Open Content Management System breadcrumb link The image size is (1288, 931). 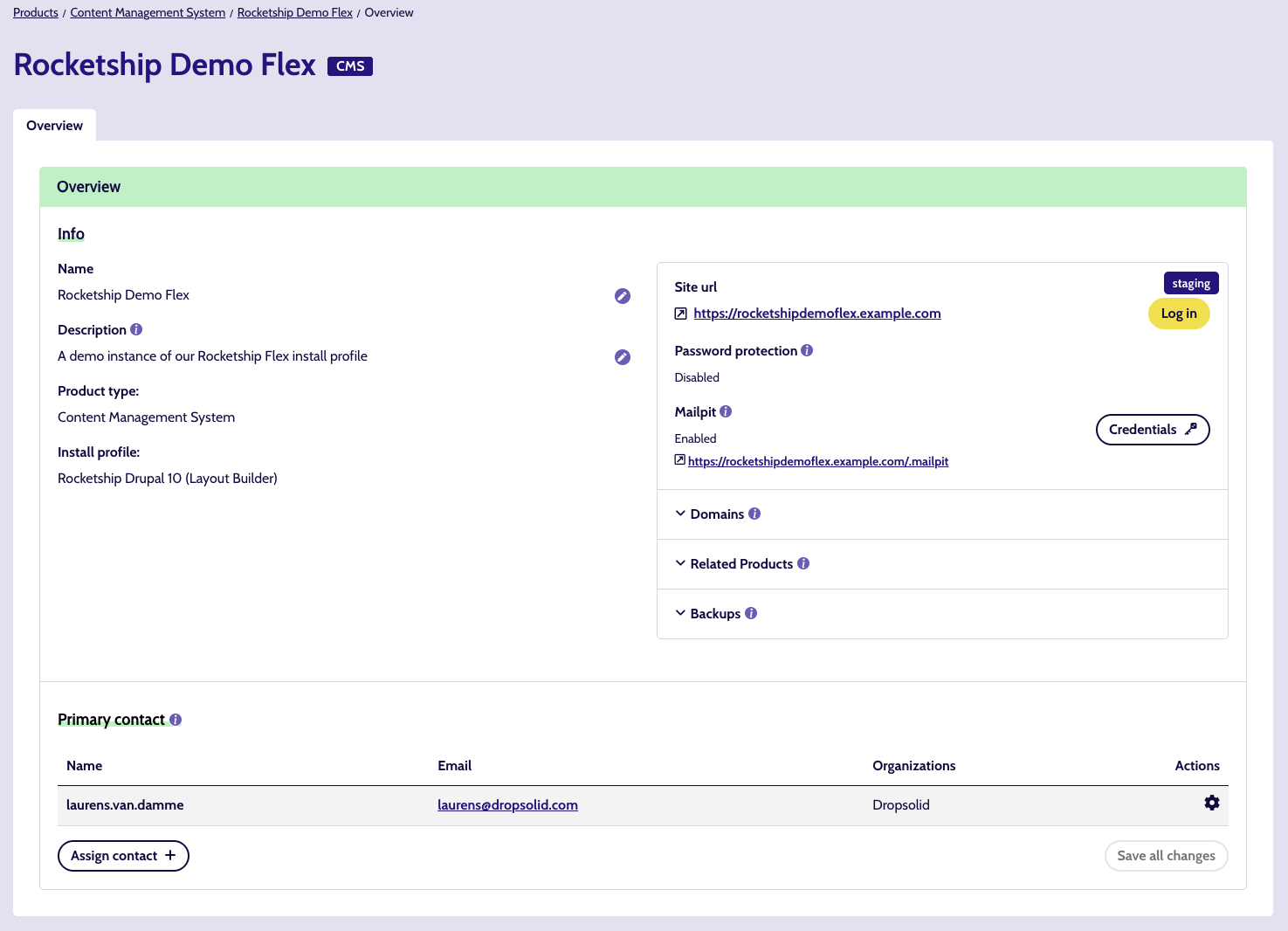coord(148,12)
